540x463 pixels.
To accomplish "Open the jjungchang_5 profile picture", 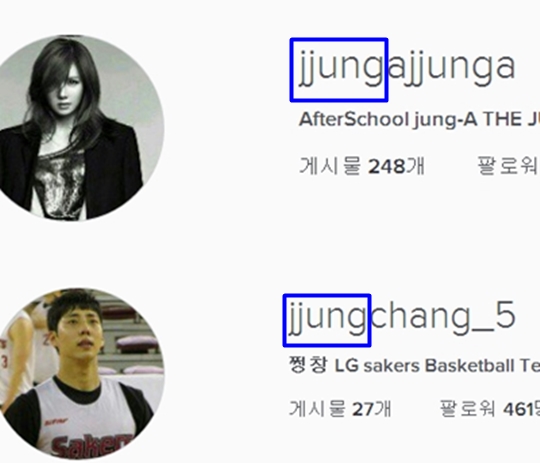I will (72, 375).
